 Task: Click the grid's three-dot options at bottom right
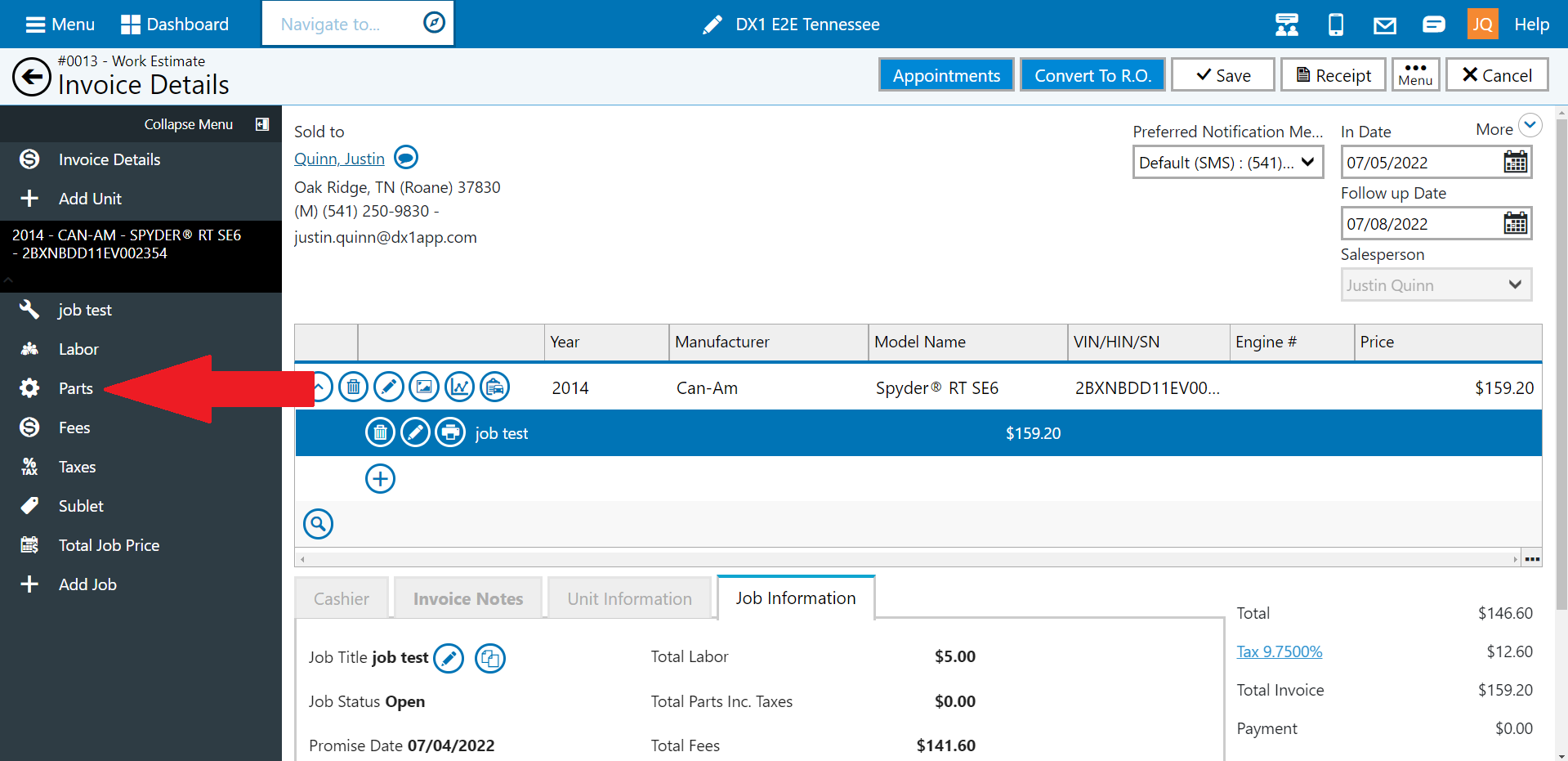coord(1532,559)
